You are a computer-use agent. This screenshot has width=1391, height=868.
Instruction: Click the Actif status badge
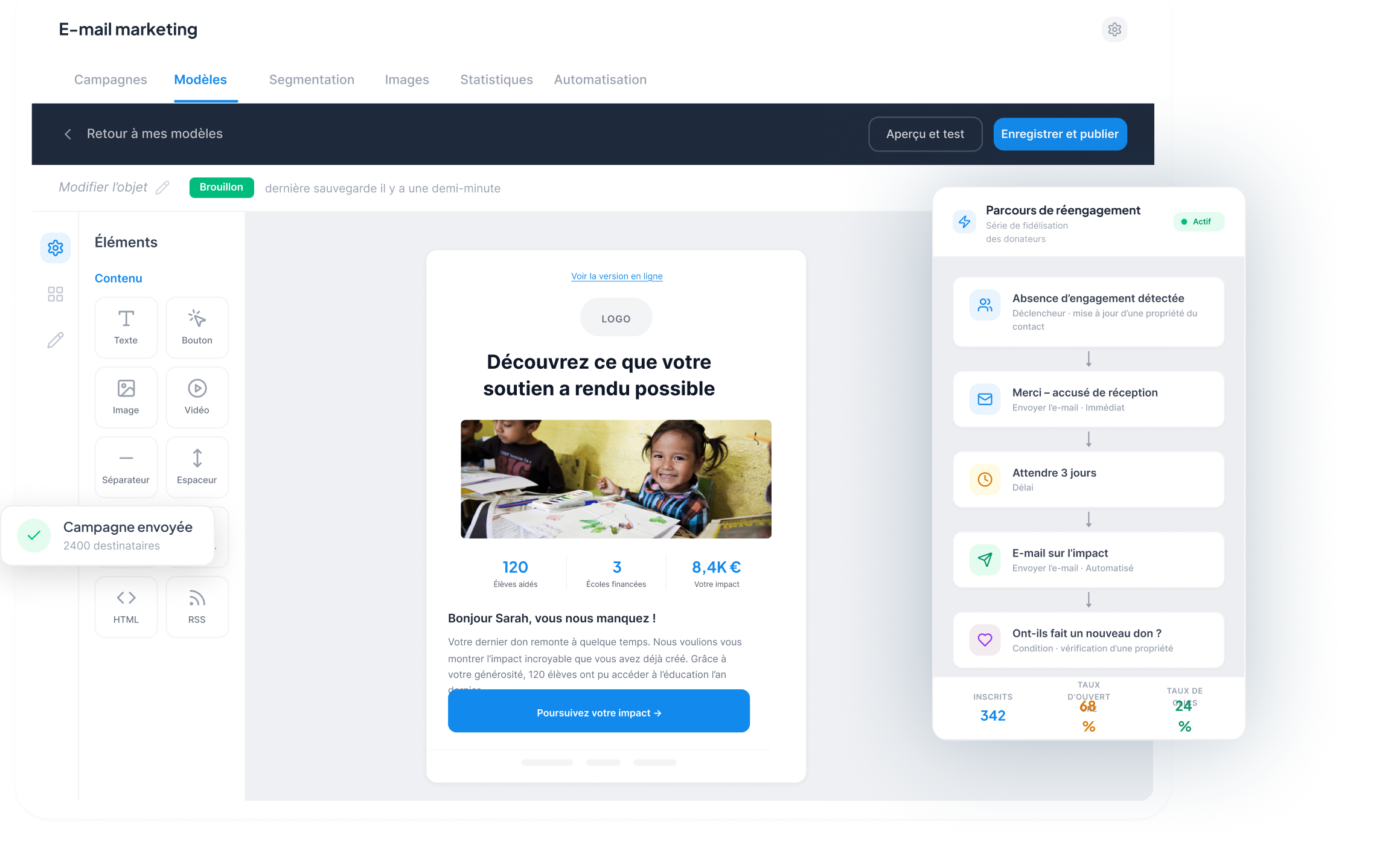(1199, 222)
